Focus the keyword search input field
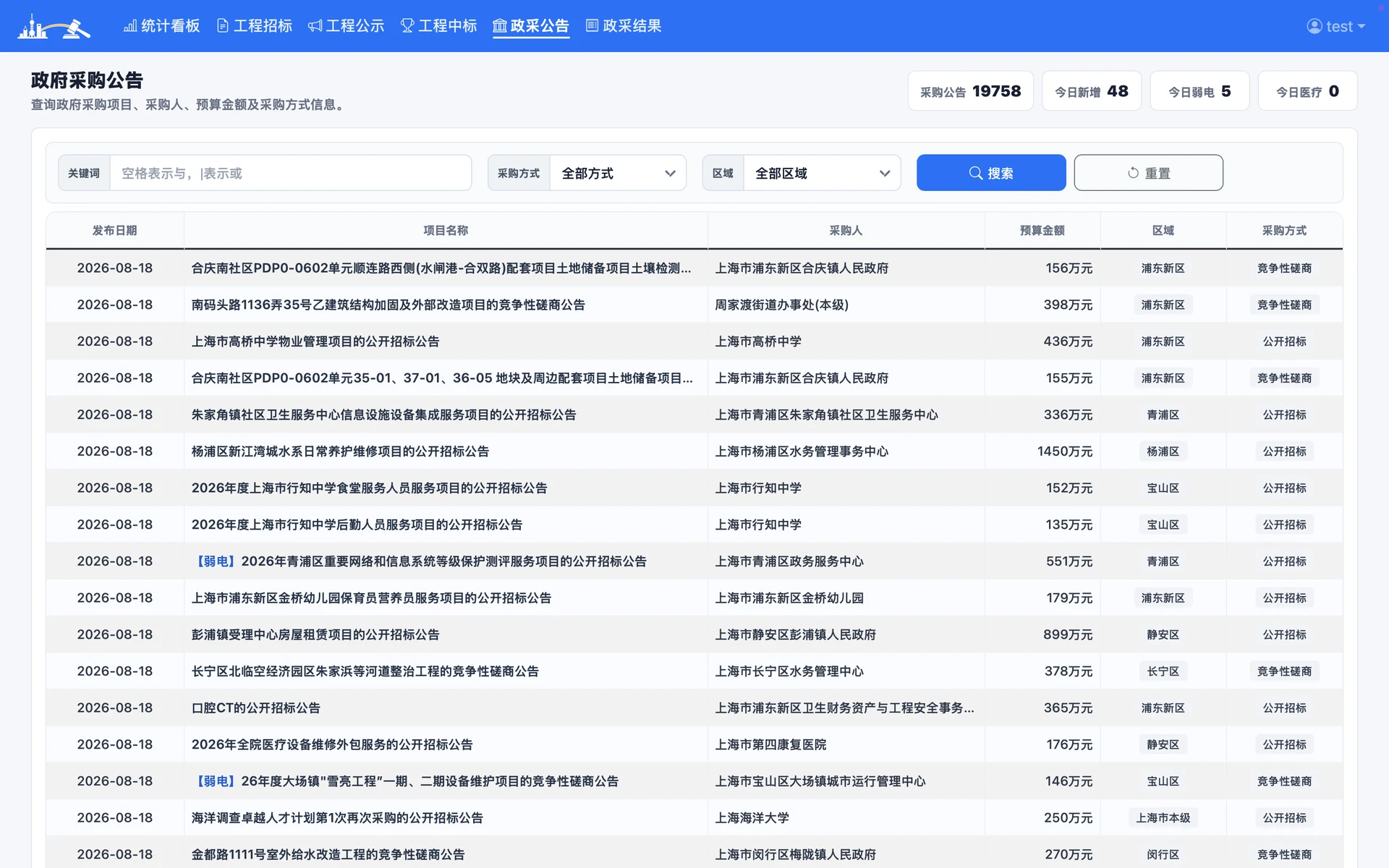The image size is (1389, 868). (290, 173)
